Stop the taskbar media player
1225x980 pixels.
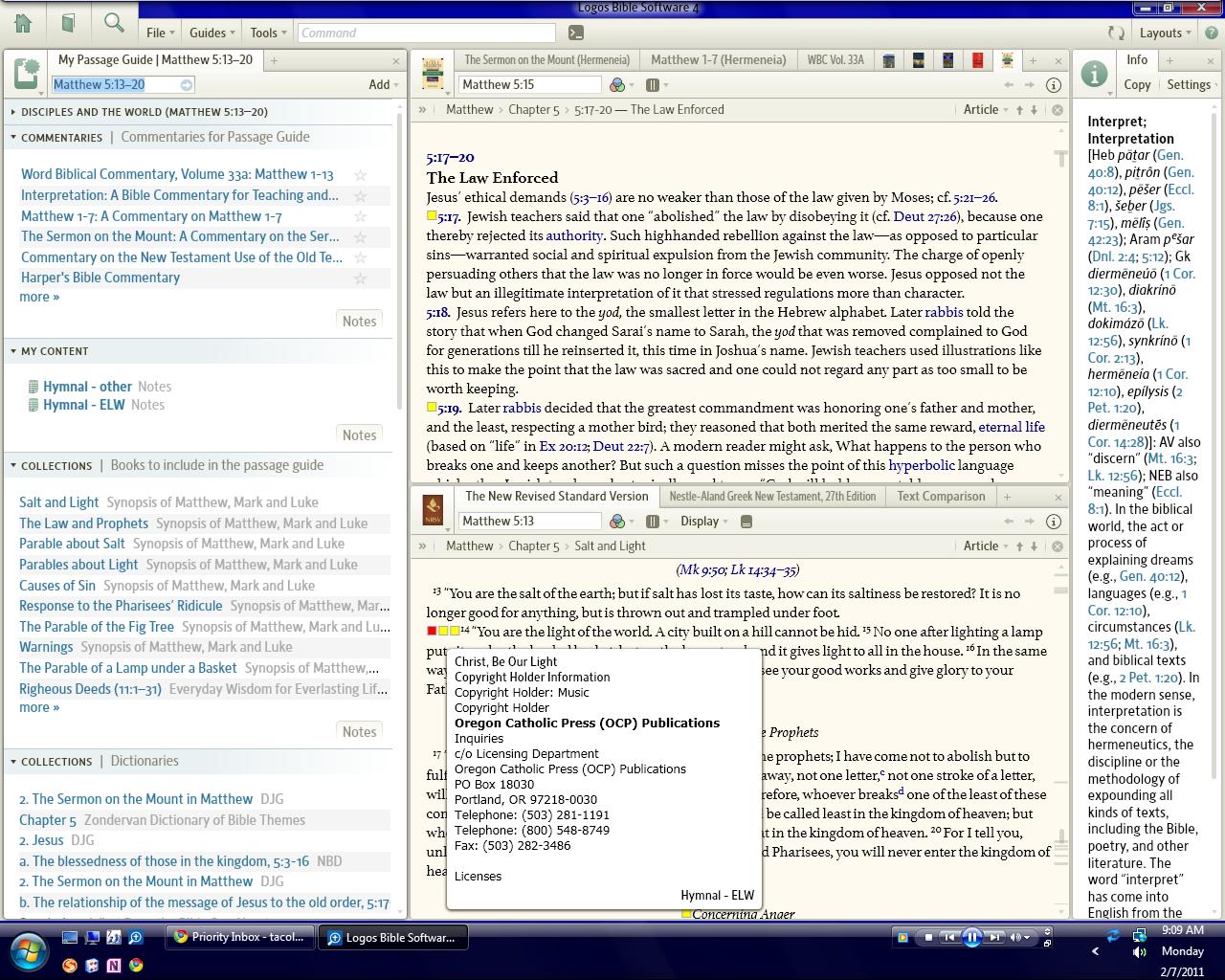point(927,938)
